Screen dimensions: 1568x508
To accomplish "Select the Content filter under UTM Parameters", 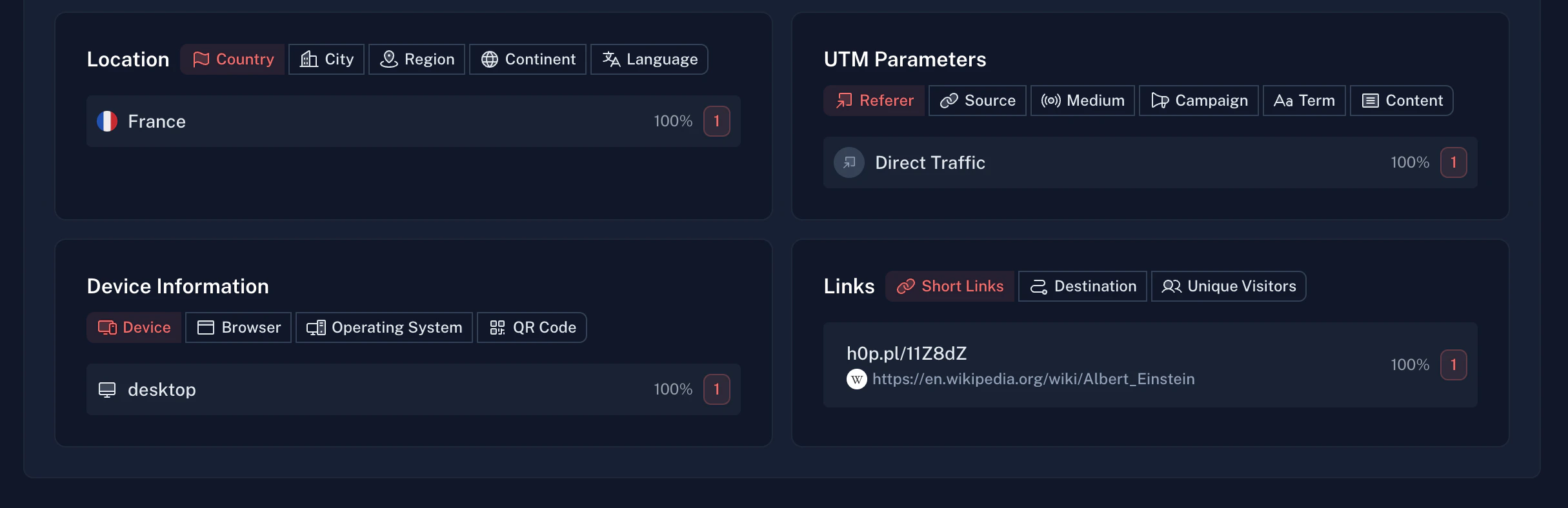I will tap(1401, 100).
